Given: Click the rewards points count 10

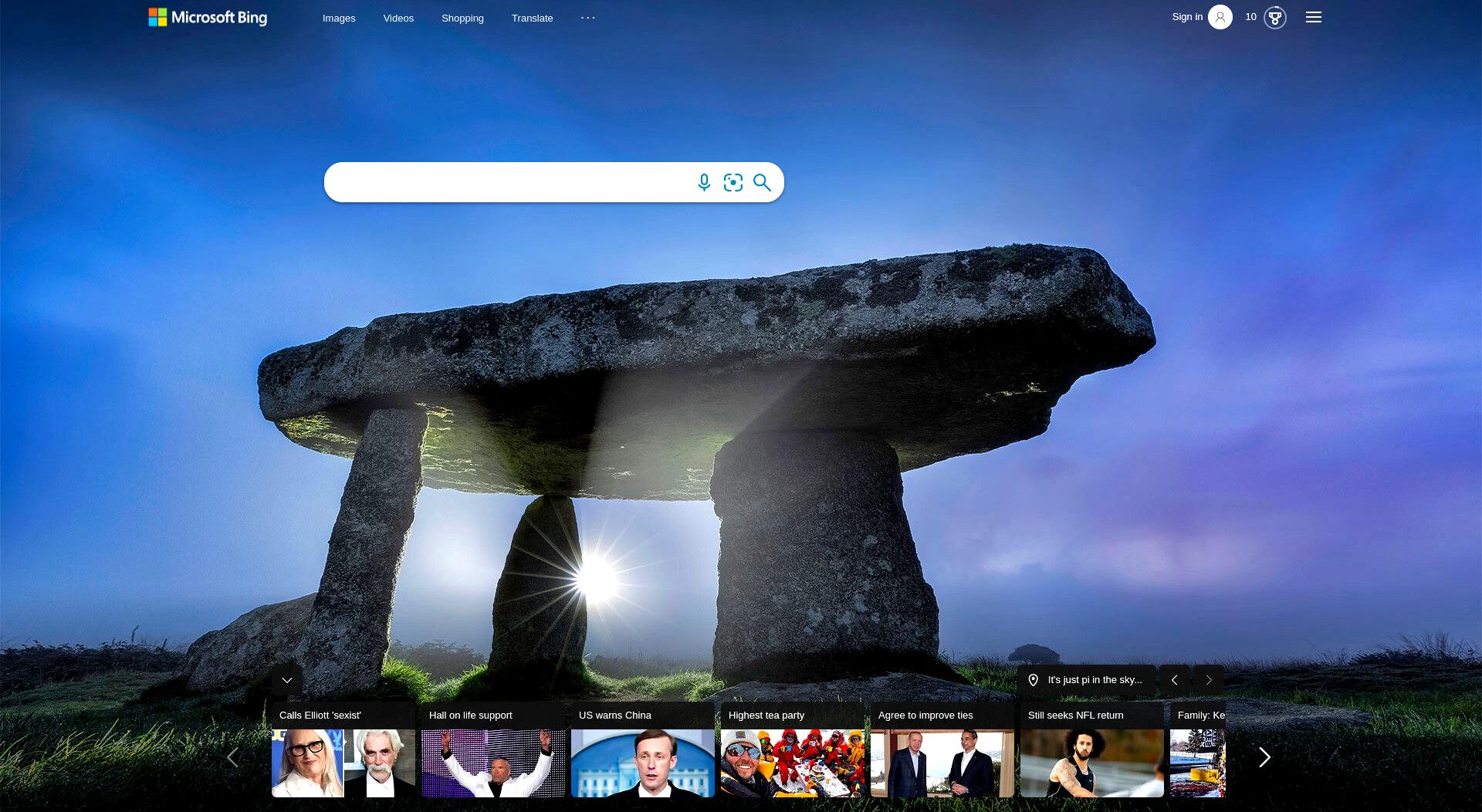Looking at the screenshot, I should [1251, 17].
